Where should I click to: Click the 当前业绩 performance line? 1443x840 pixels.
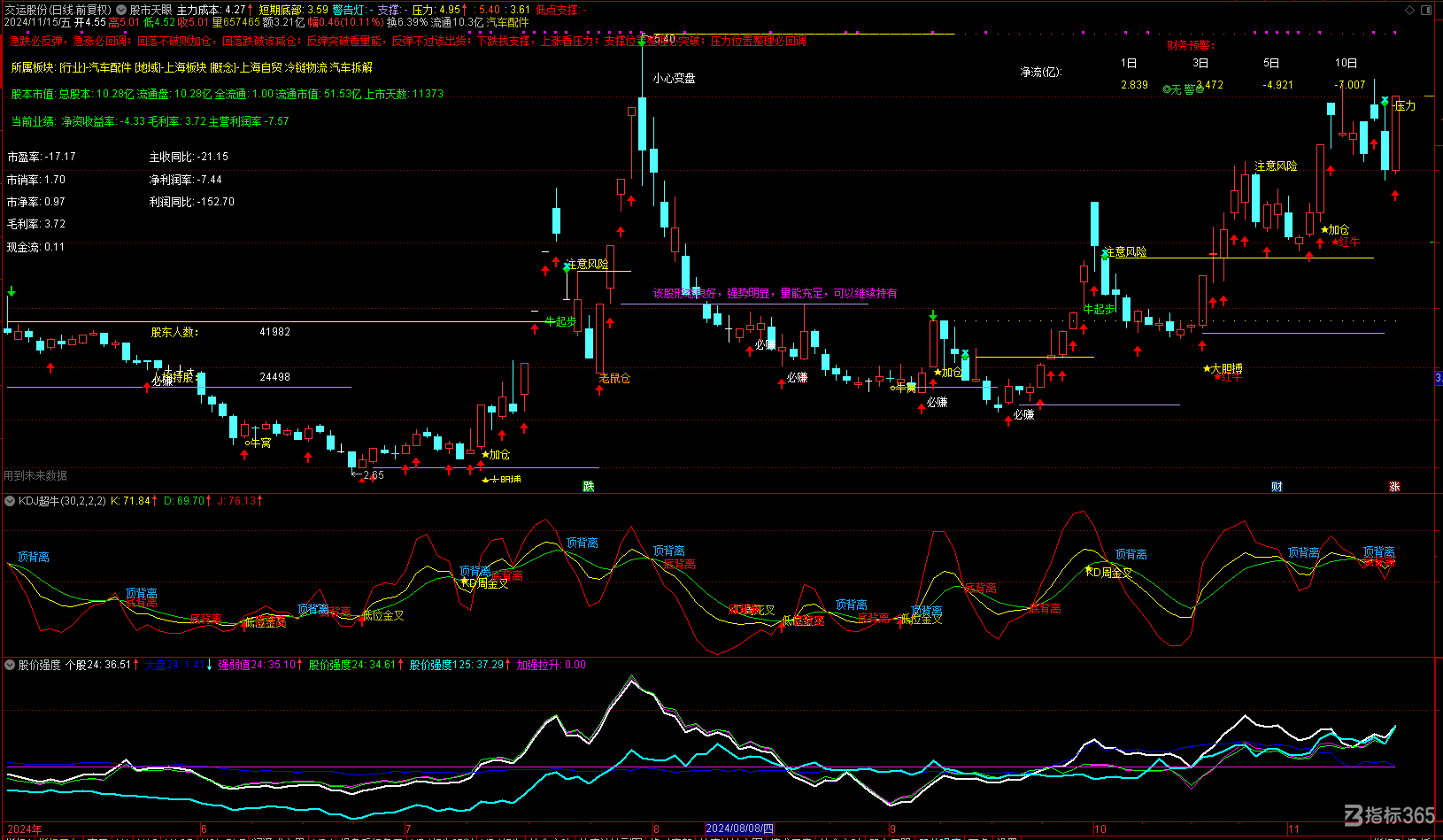[x=150, y=121]
